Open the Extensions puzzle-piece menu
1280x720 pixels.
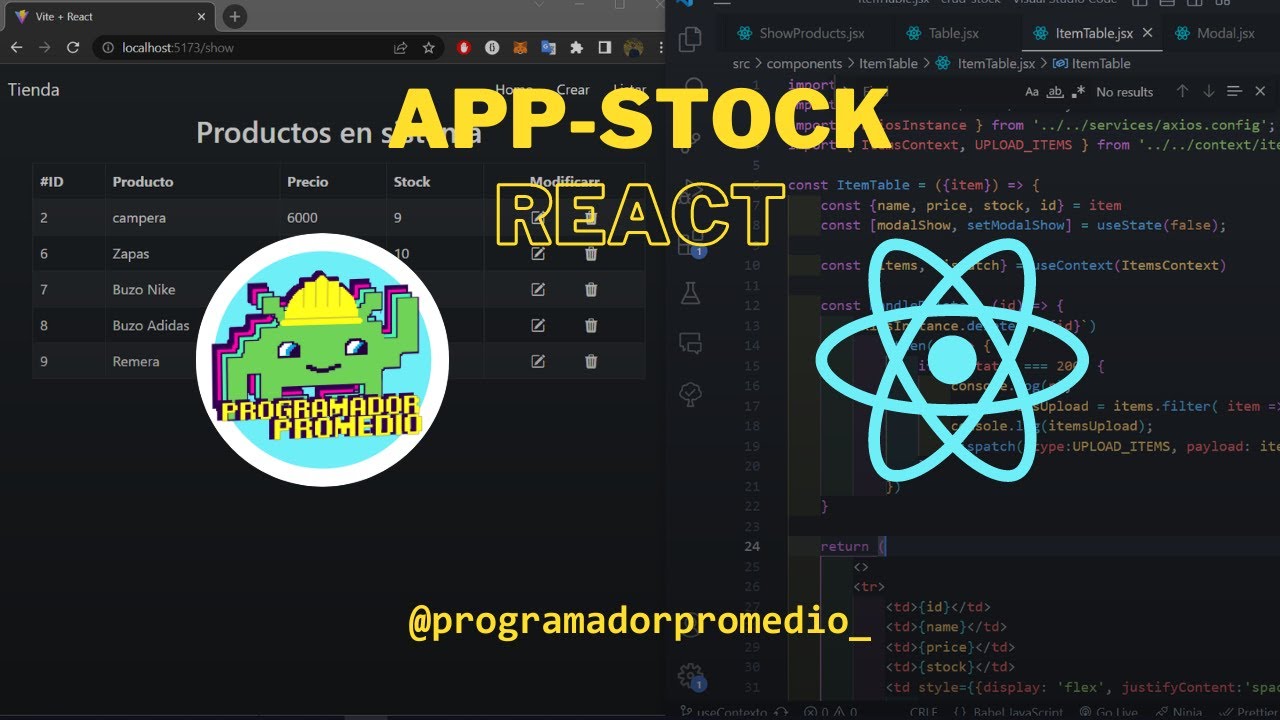(x=576, y=47)
